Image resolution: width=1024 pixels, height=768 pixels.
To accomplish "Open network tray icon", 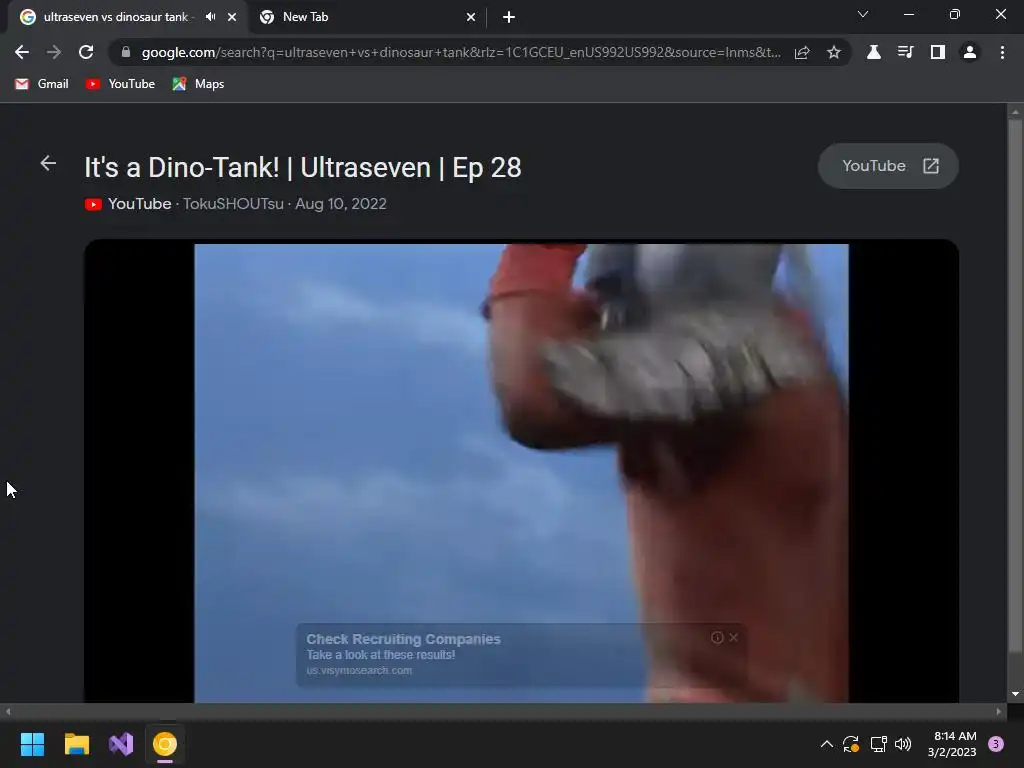I will pyautogui.click(x=878, y=744).
